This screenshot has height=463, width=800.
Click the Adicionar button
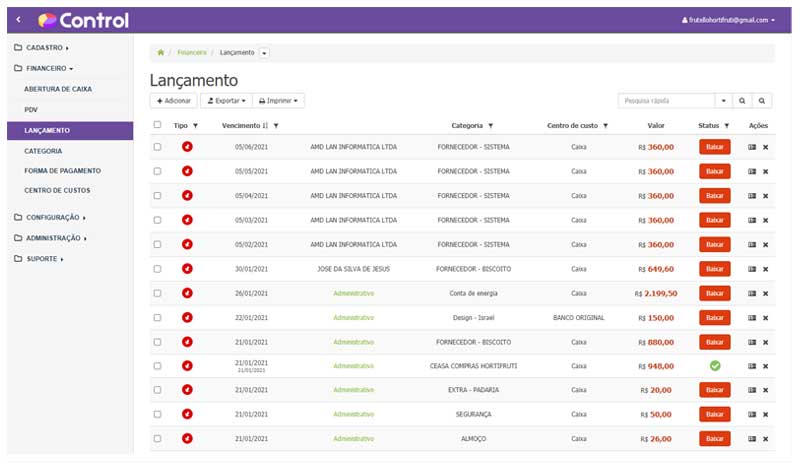(173, 101)
